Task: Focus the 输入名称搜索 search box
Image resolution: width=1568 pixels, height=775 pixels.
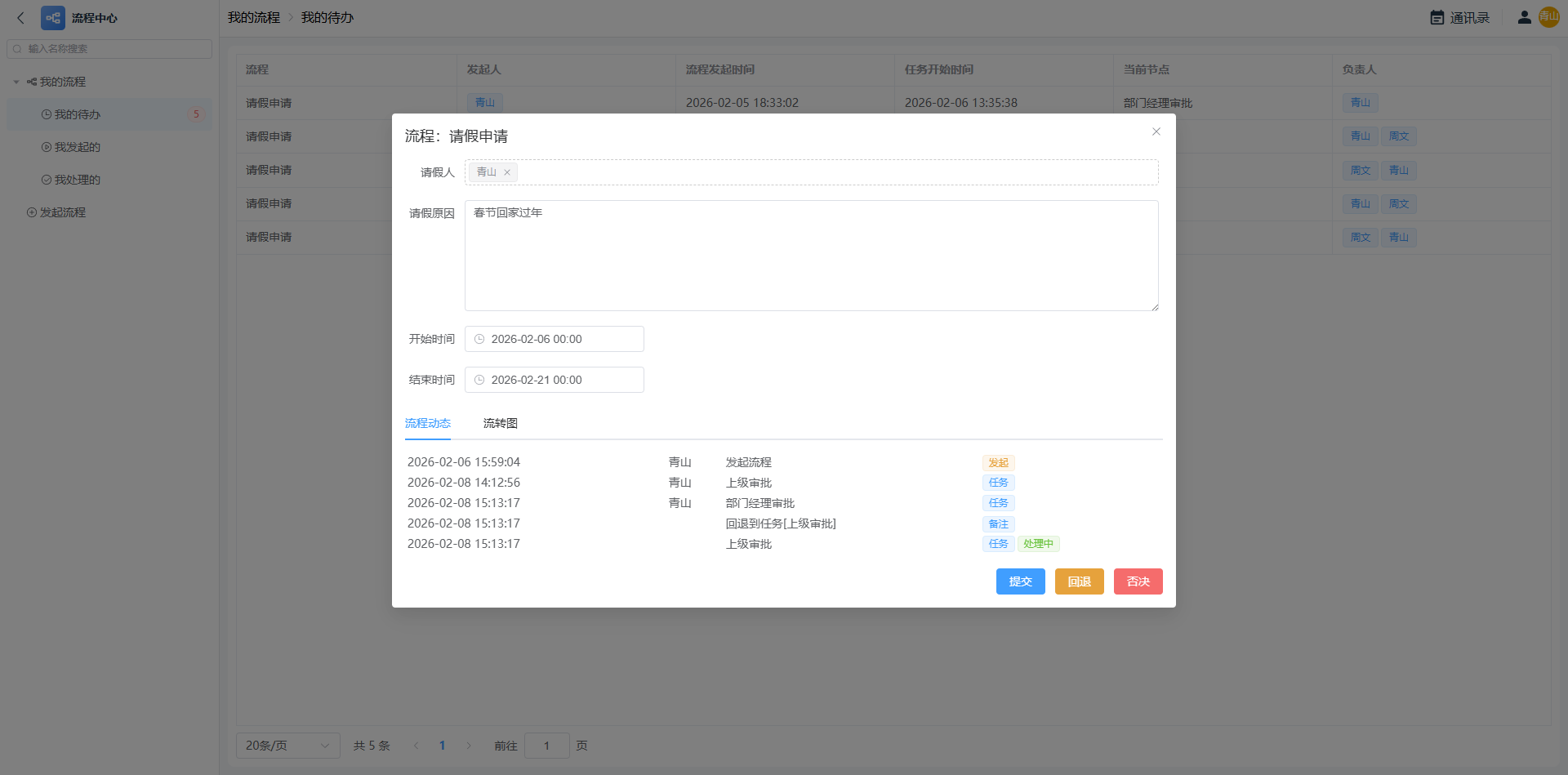Action: tap(114, 49)
